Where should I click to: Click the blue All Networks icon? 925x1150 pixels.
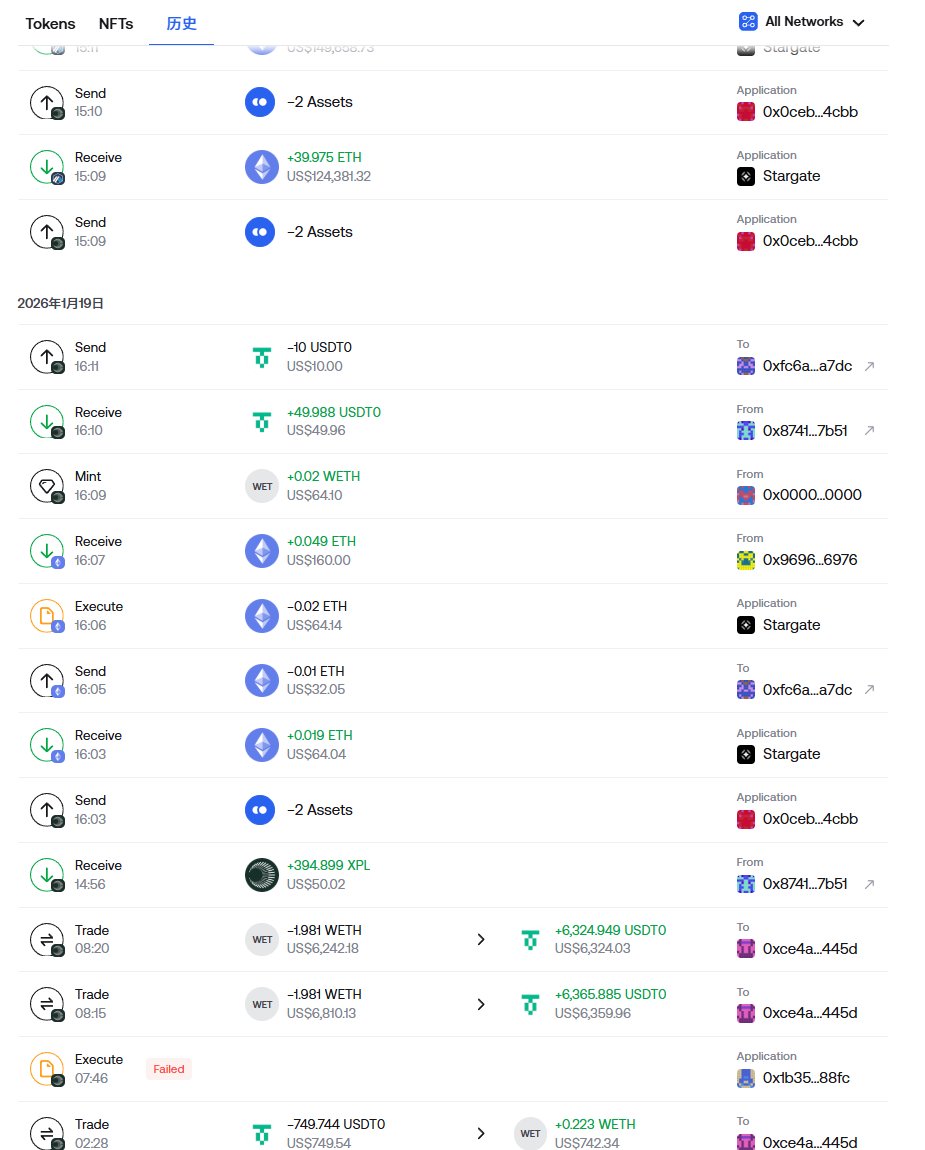click(748, 21)
